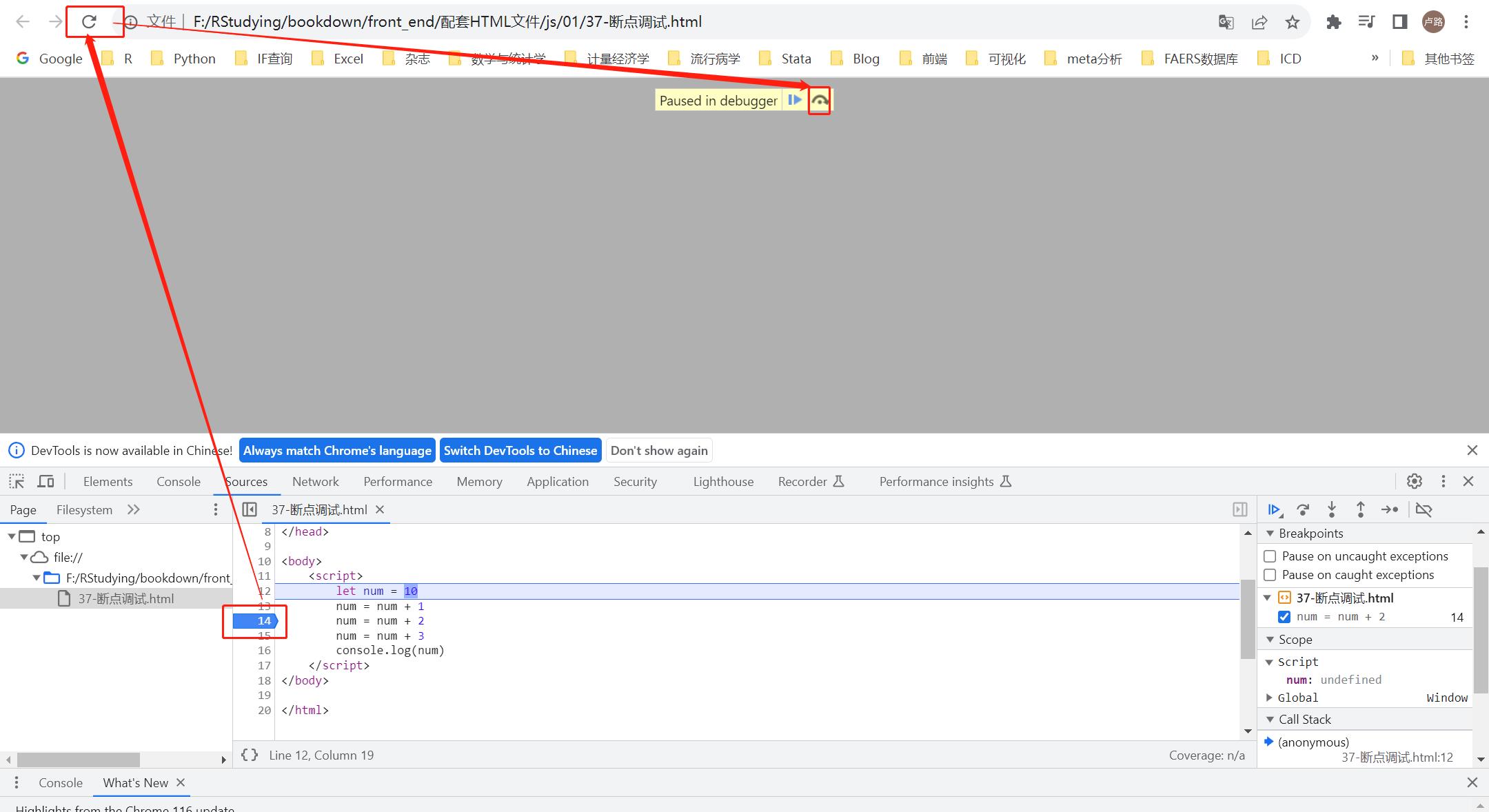Image resolution: width=1489 pixels, height=812 pixels.
Task: Step into the next function call
Action: [1332, 509]
